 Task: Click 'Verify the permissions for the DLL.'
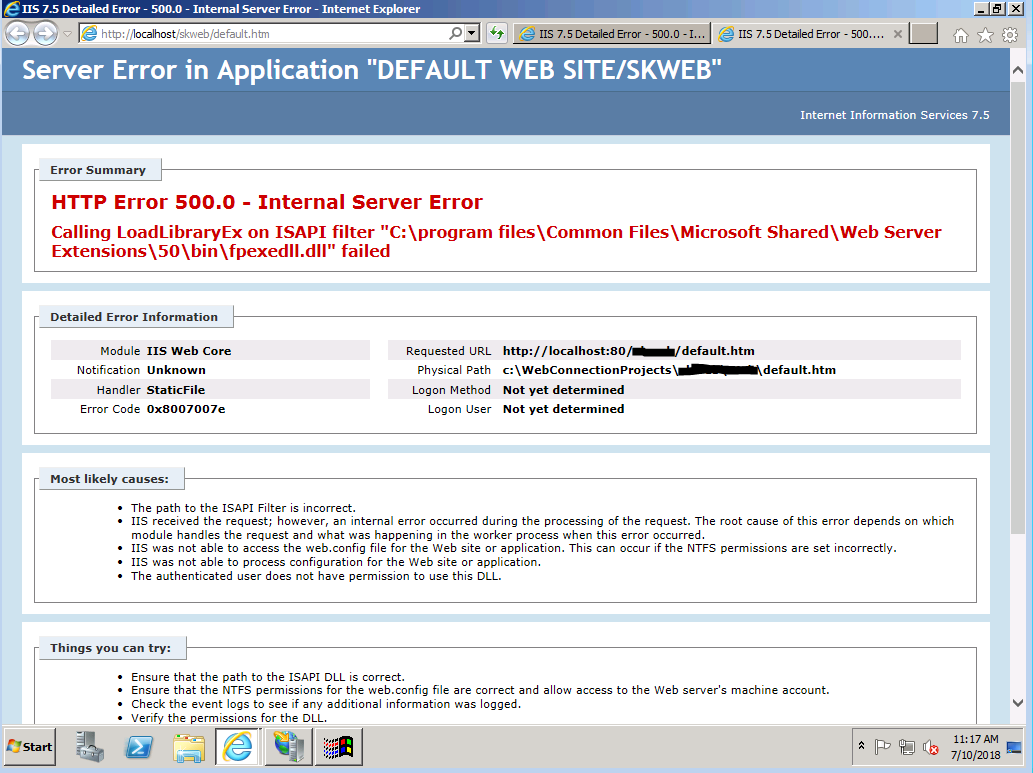(x=229, y=718)
